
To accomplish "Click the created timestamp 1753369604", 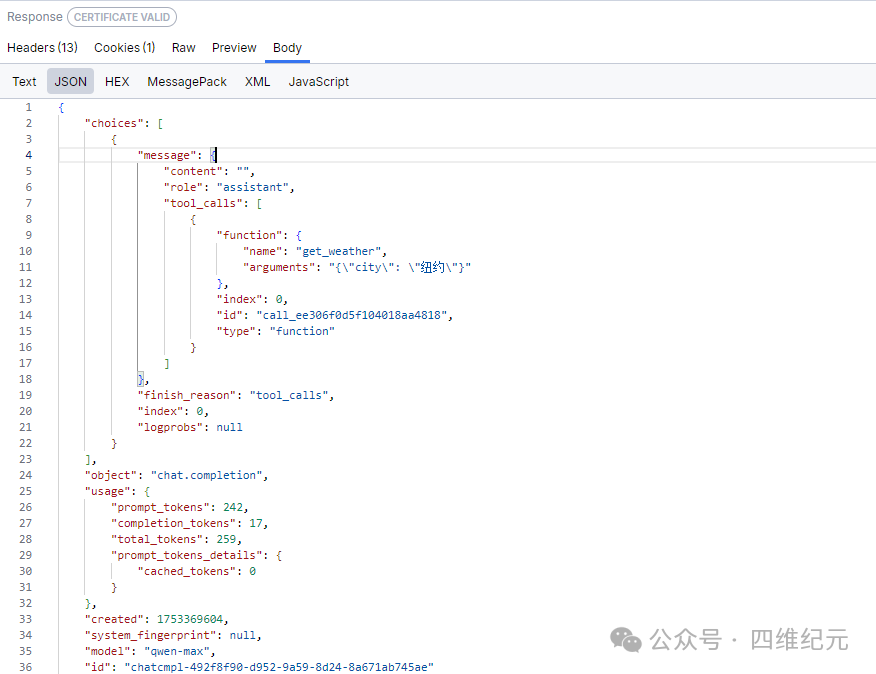I will pyautogui.click(x=190, y=619).
